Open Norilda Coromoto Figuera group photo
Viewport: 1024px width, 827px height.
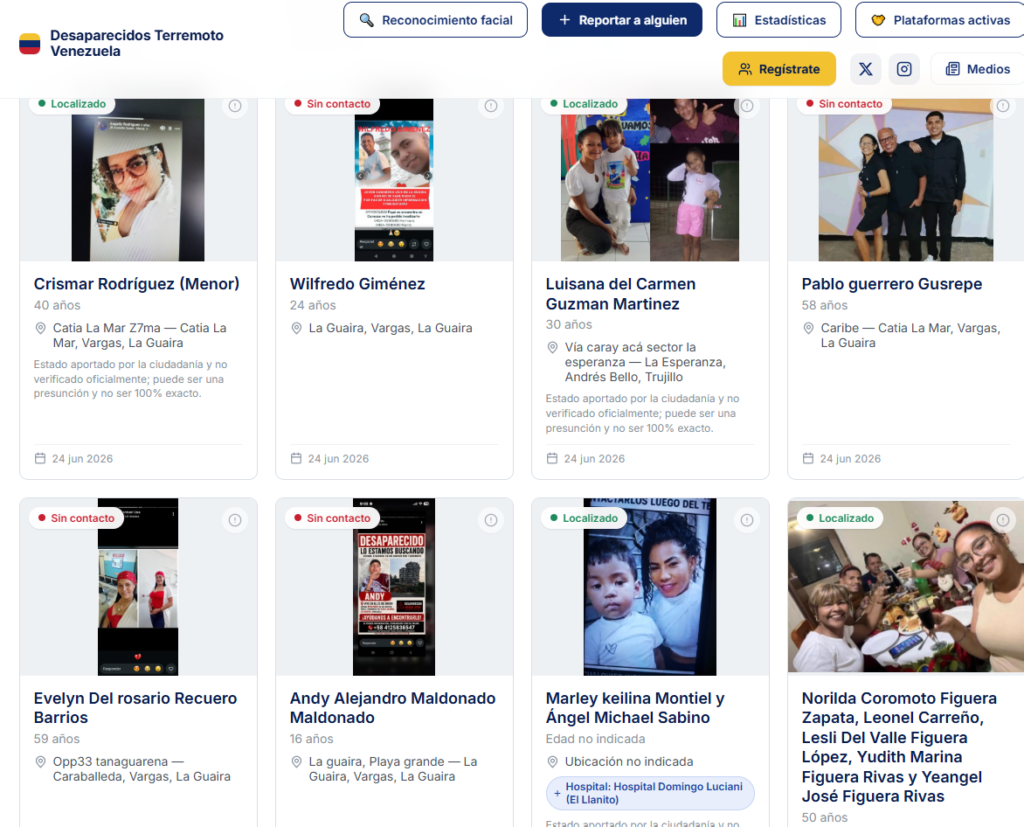pyautogui.click(x=906, y=587)
